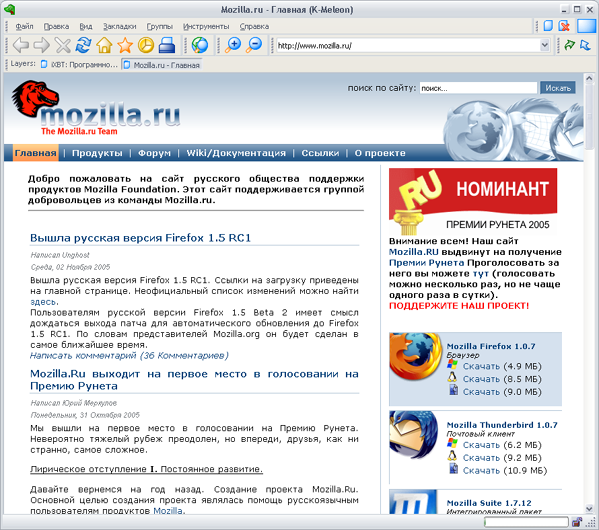This screenshot has height=530, width=599.
Task: Switch to the iXBT layer tab
Action: (x=79, y=65)
